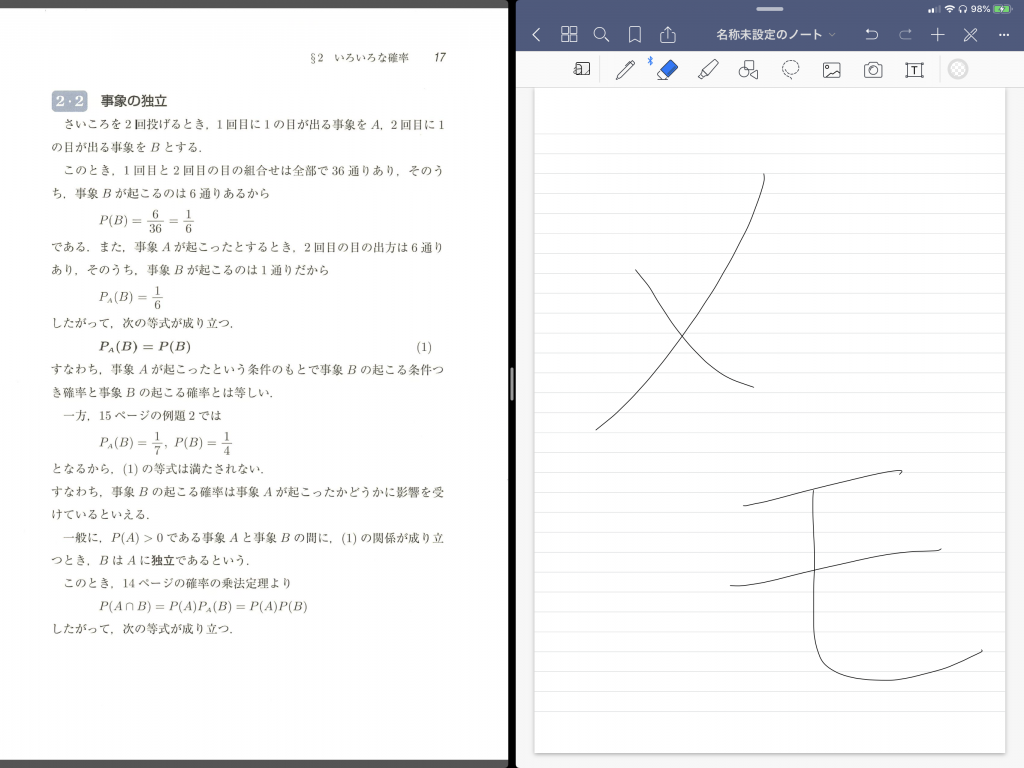Tap the headphones status icon

963,9
